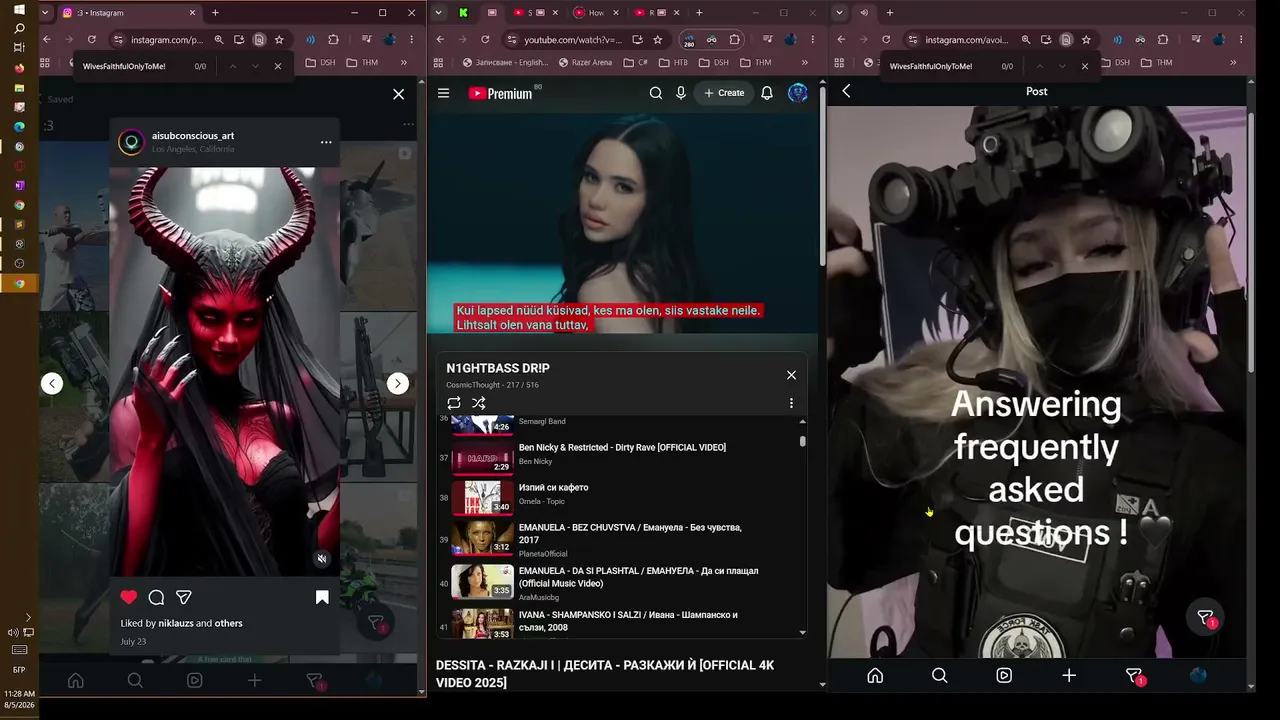Start YouTube voice search with the microphone
Image resolution: width=1280 pixels, height=720 pixels.
coord(681,93)
